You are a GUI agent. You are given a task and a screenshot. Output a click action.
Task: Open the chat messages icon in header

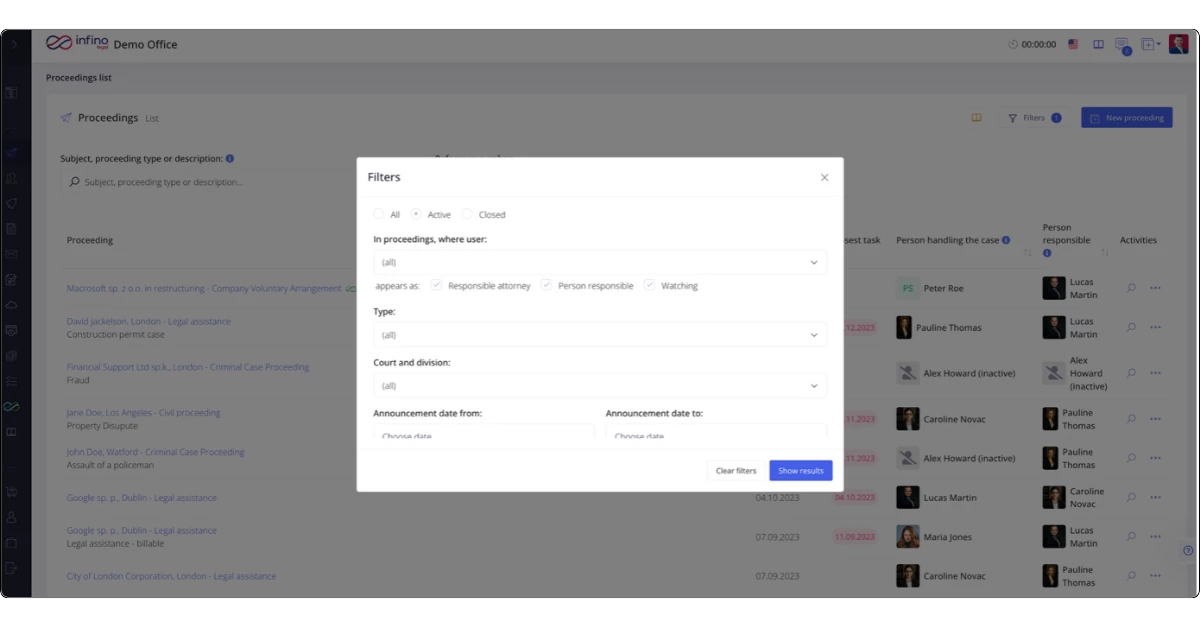[x=1122, y=44]
